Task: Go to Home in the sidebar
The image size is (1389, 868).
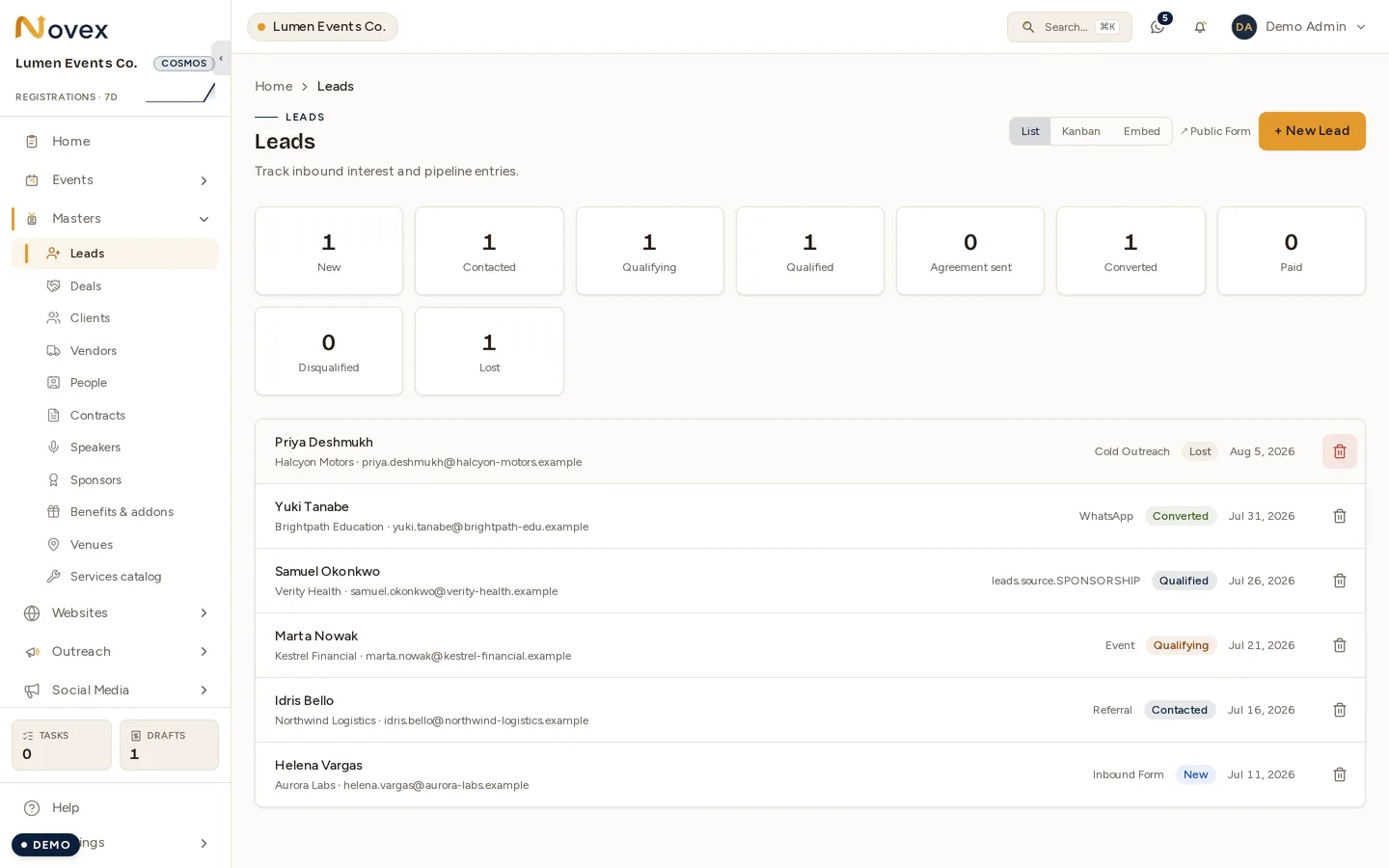Action: pos(116,142)
